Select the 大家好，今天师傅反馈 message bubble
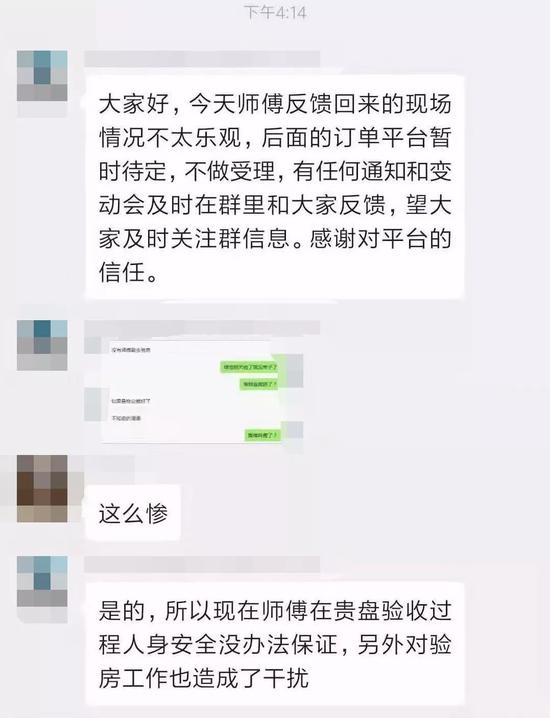Image resolution: width=550 pixels, height=718 pixels. tap(275, 187)
